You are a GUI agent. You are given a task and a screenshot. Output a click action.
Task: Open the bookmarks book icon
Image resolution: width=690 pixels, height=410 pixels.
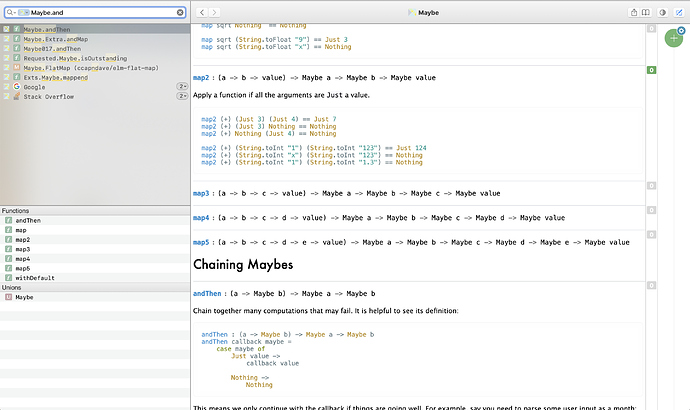646,12
